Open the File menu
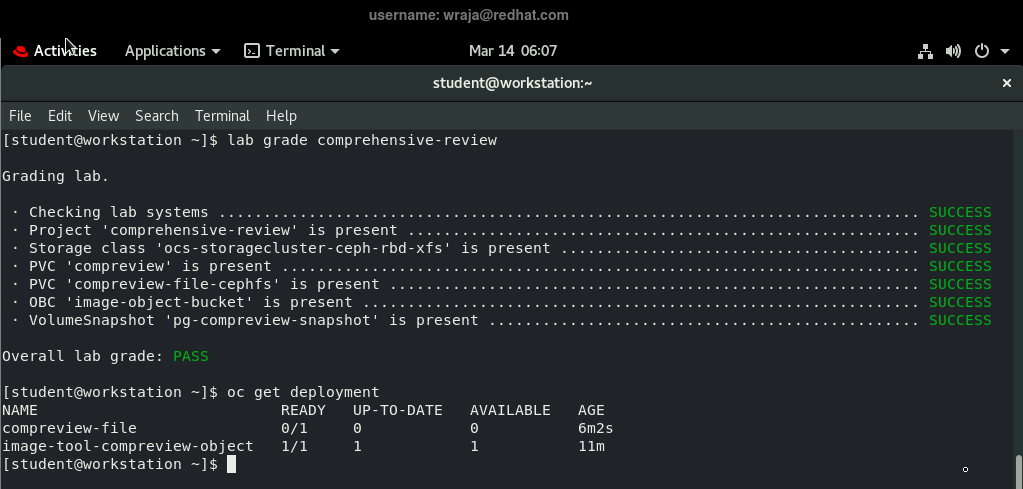 (x=20, y=116)
